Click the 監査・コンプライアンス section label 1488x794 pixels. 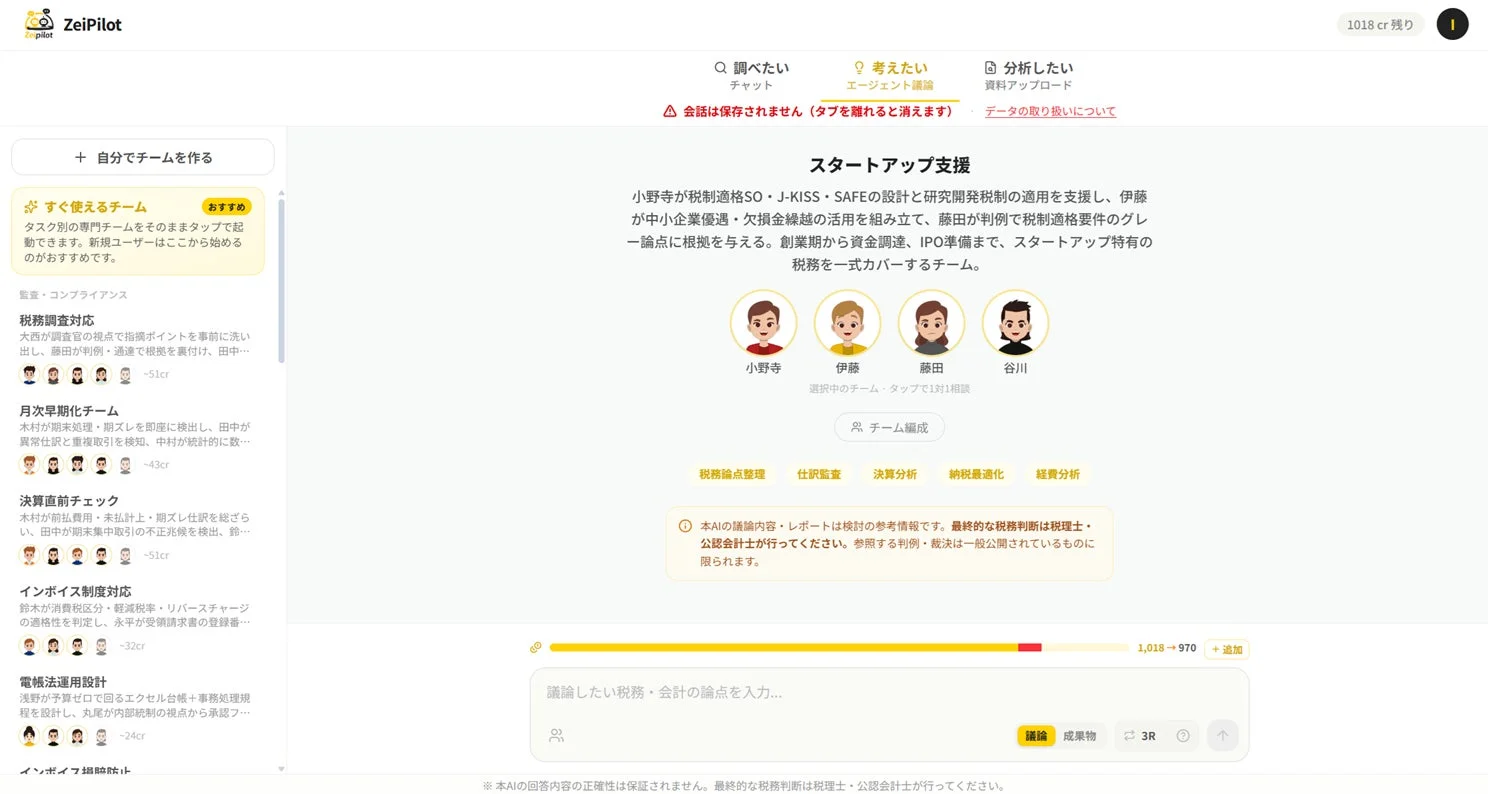pyautogui.click(x=73, y=295)
